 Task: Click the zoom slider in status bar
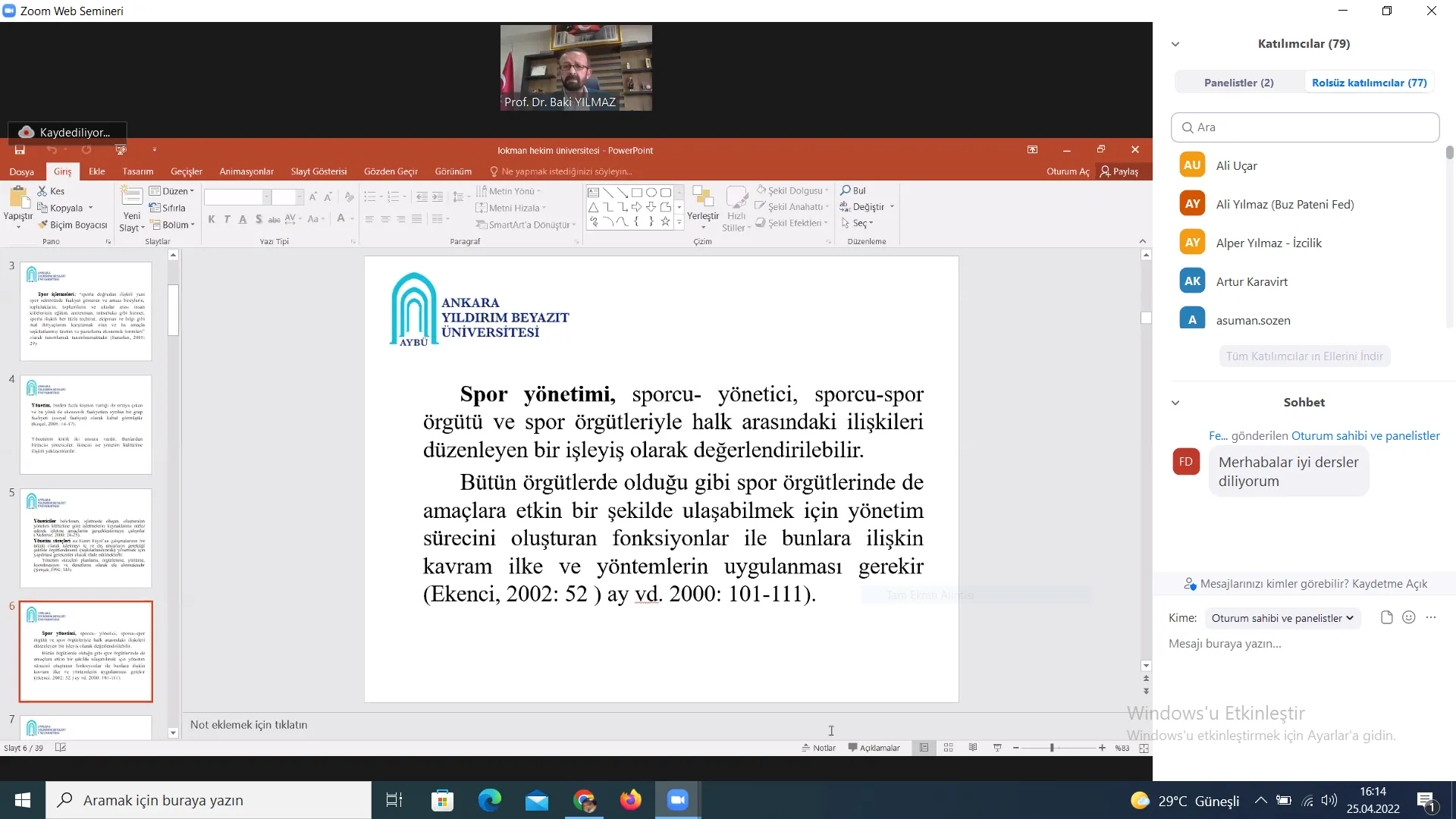coord(1052,748)
